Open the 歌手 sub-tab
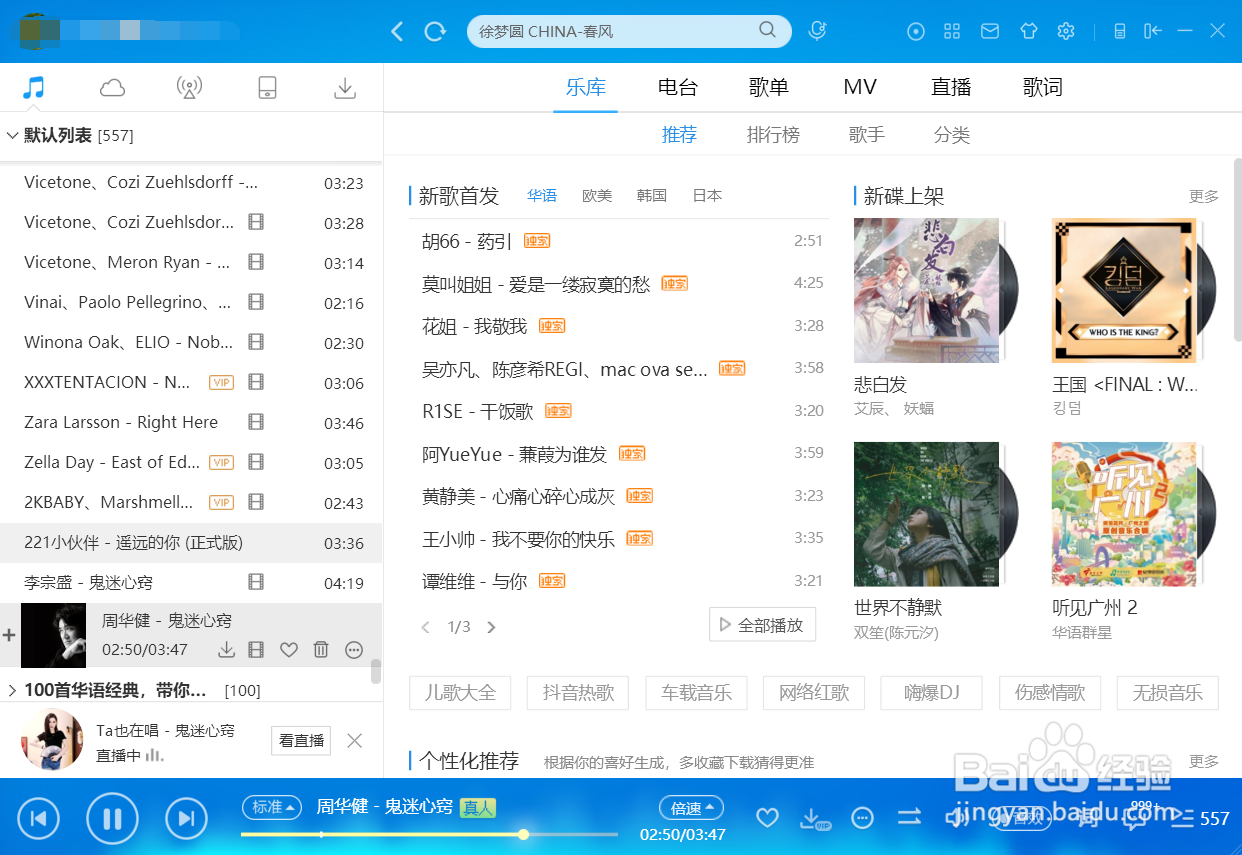Image resolution: width=1242 pixels, height=855 pixels. coord(866,135)
